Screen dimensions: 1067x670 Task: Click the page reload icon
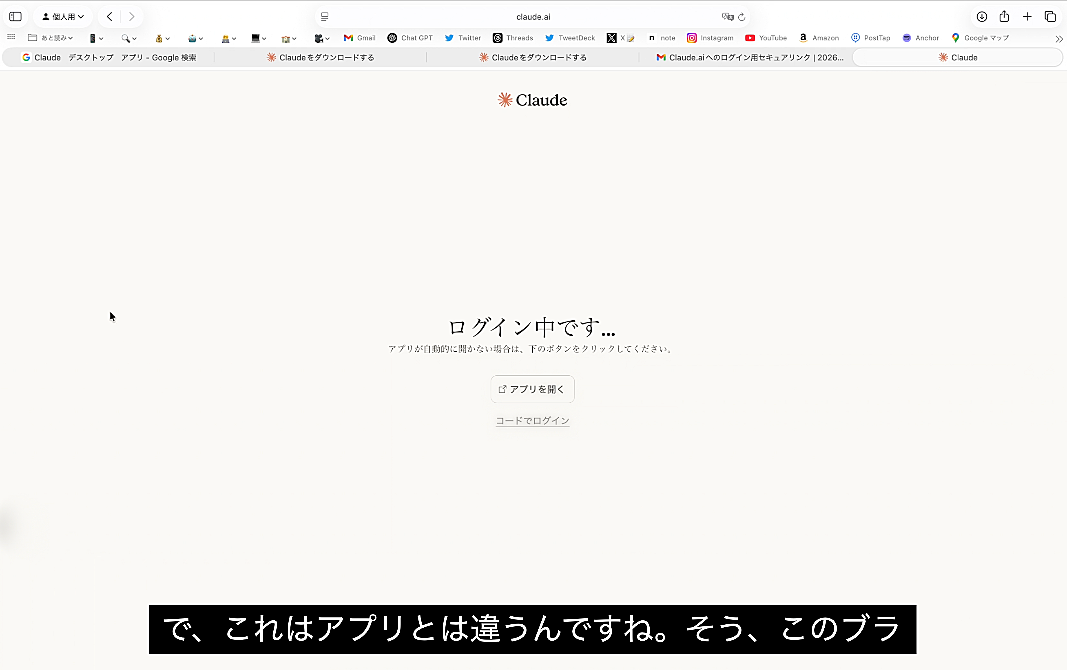[x=742, y=17]
